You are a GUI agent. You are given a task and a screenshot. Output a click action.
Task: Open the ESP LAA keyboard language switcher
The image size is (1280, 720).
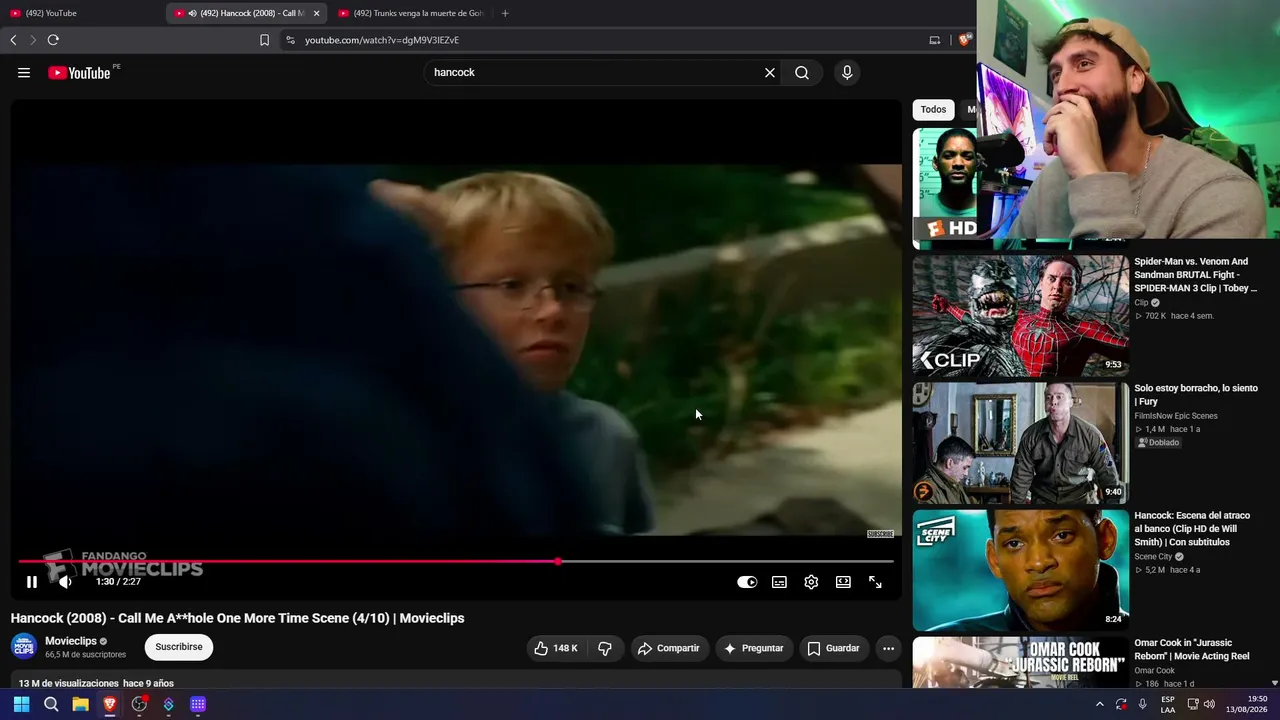[1168, 704]
